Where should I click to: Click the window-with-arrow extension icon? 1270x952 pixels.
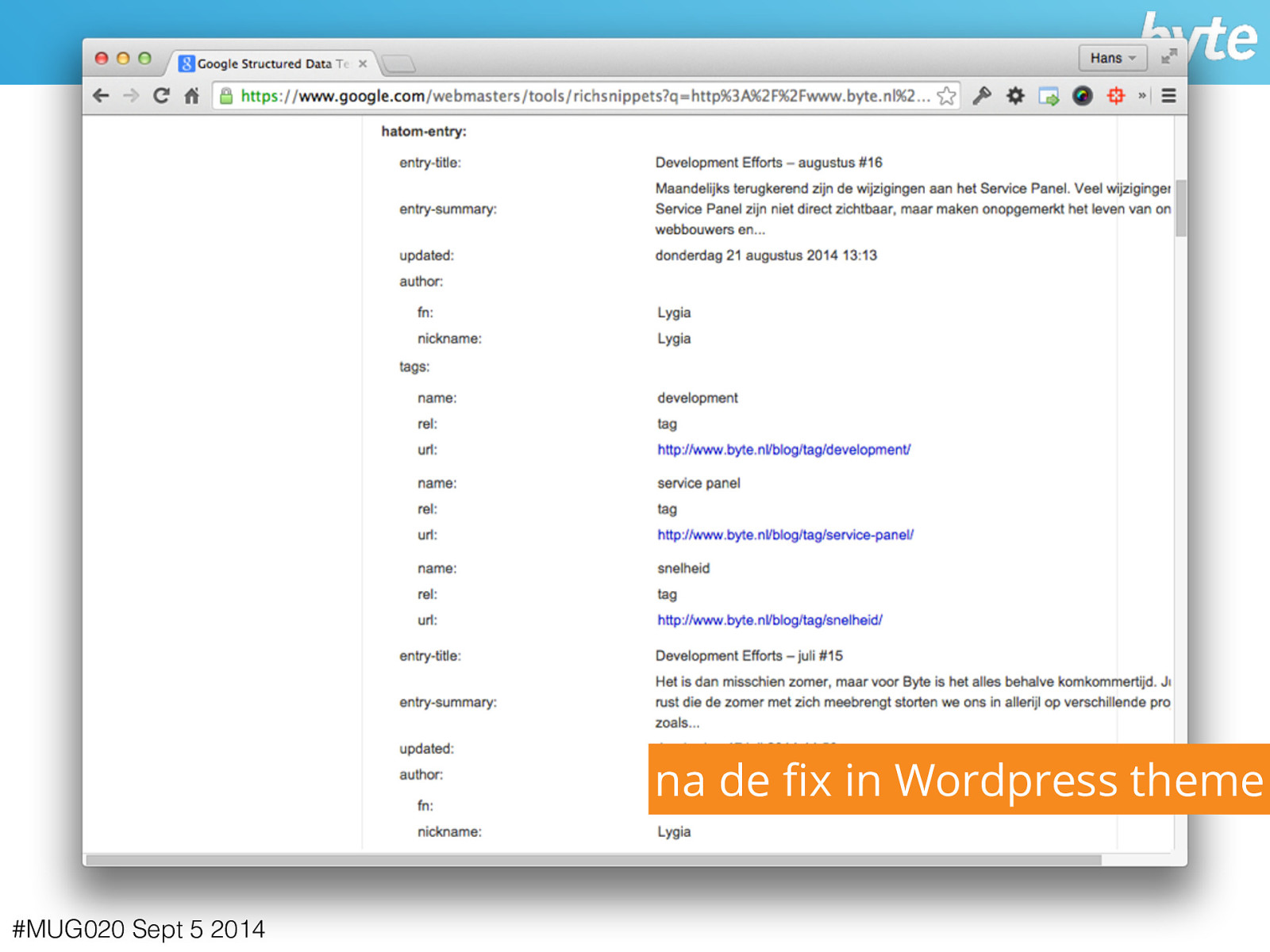click(1049, 96)
